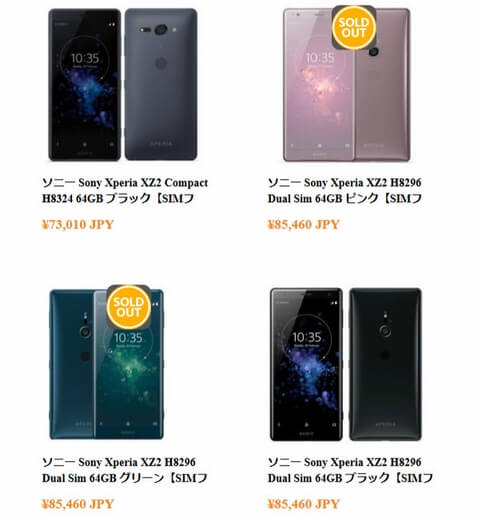Select front screen of black XZ2 Dual Sim
This screenshot has height=517, width=478.
pyautogui.click(x=306, y=364)
